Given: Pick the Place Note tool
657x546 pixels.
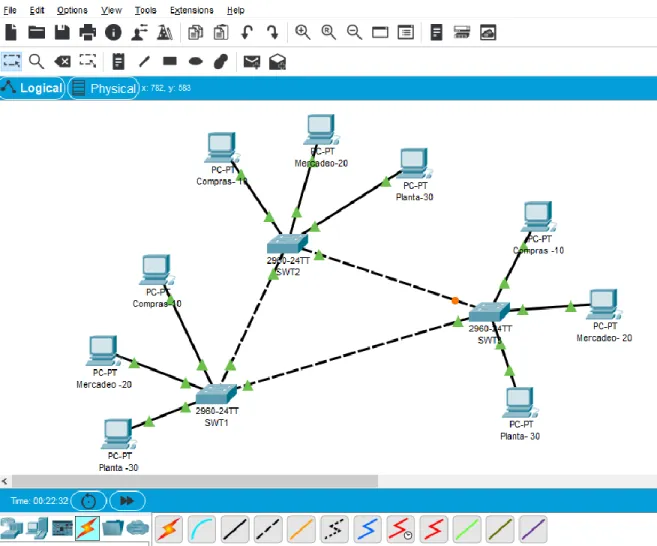Looking at the screenshot, I should coord(119,62).
